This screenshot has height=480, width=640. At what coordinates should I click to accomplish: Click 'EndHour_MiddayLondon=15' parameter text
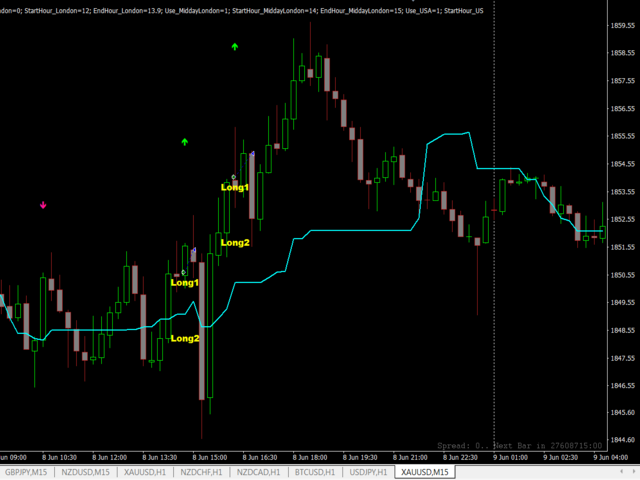(x=361, y=11)
